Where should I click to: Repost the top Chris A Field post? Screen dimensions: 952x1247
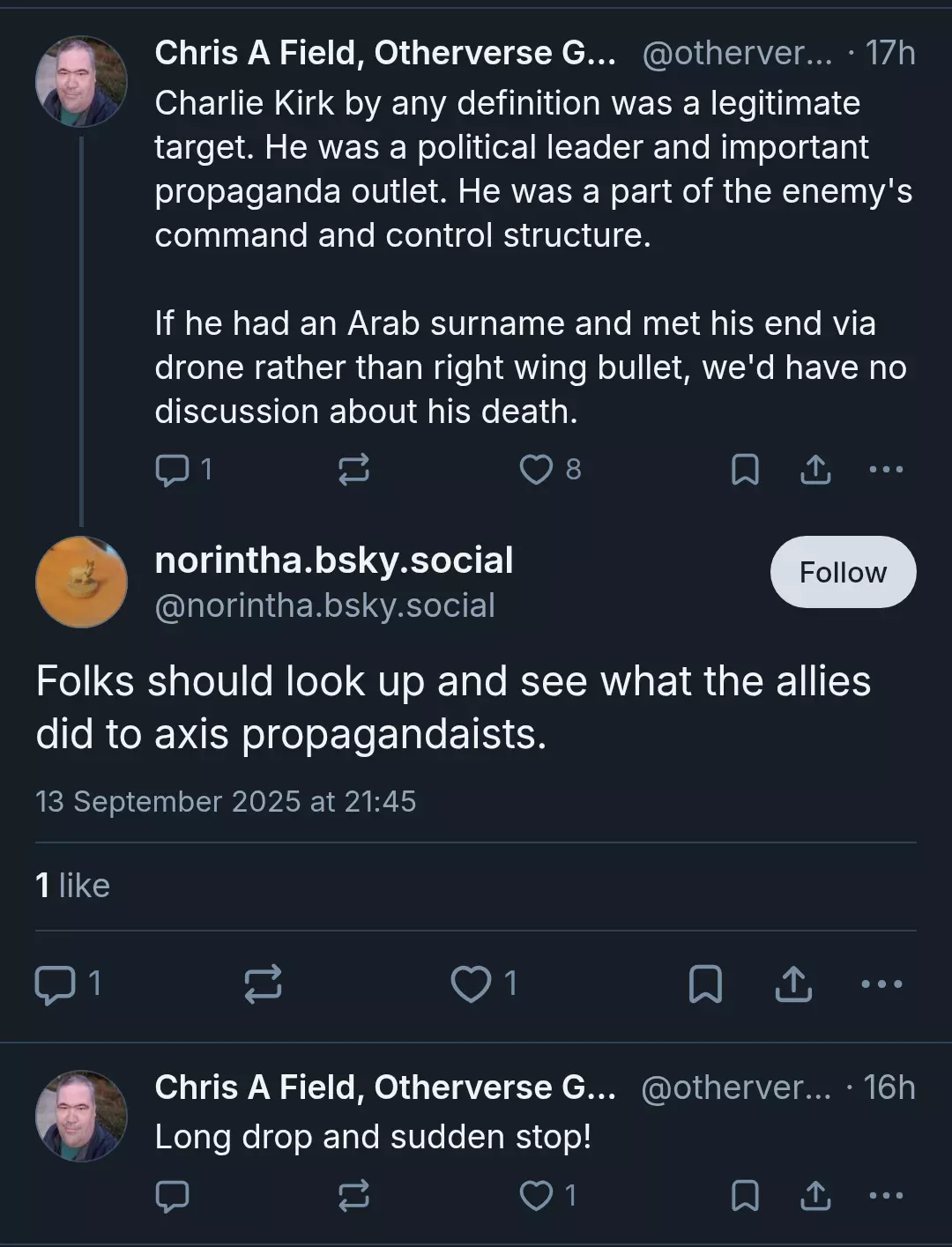point(353,469)
